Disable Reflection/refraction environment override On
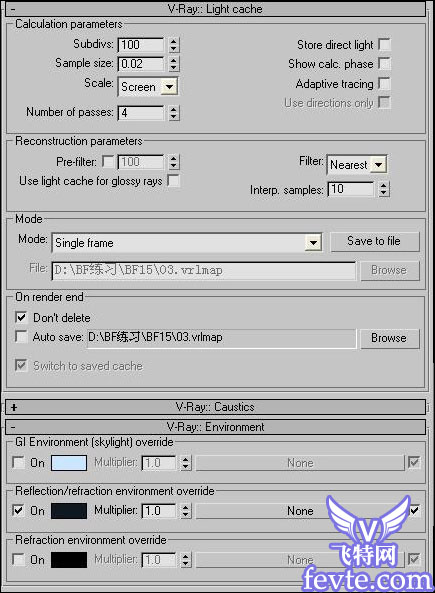 (x=19, y=510)
